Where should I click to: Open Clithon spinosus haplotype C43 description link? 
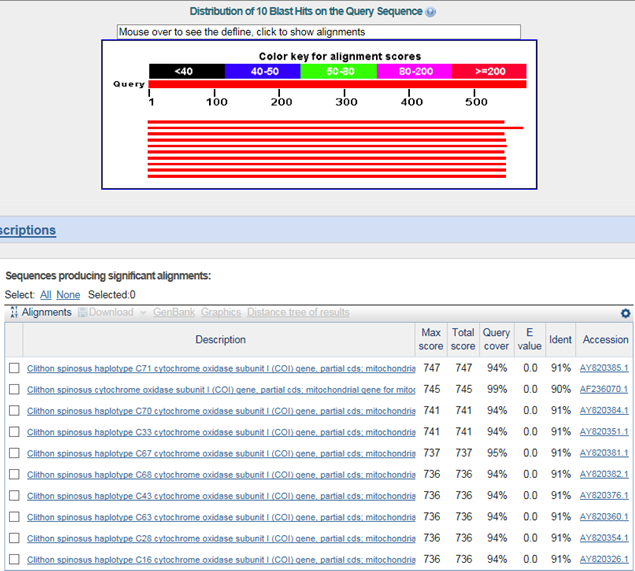[221, 496]
